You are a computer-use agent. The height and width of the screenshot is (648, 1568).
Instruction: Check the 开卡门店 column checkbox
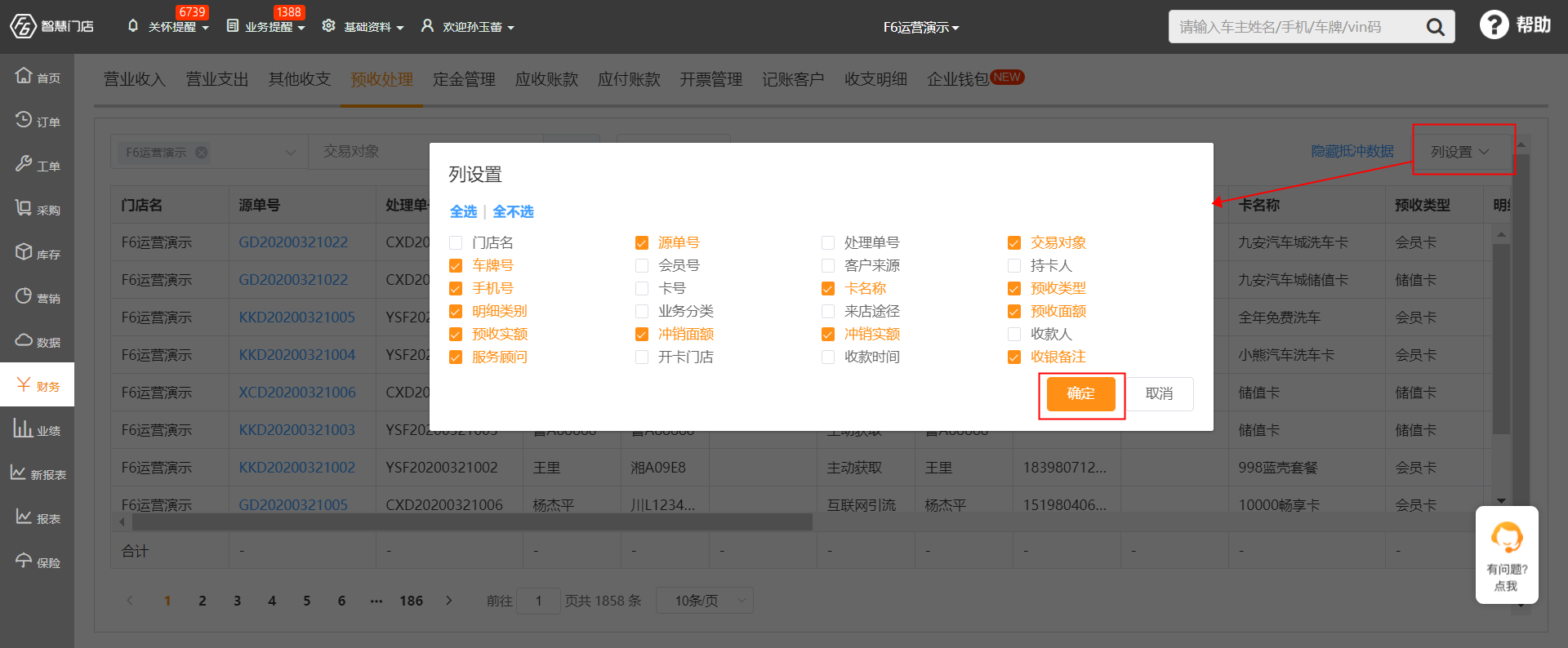coord(642,357)
